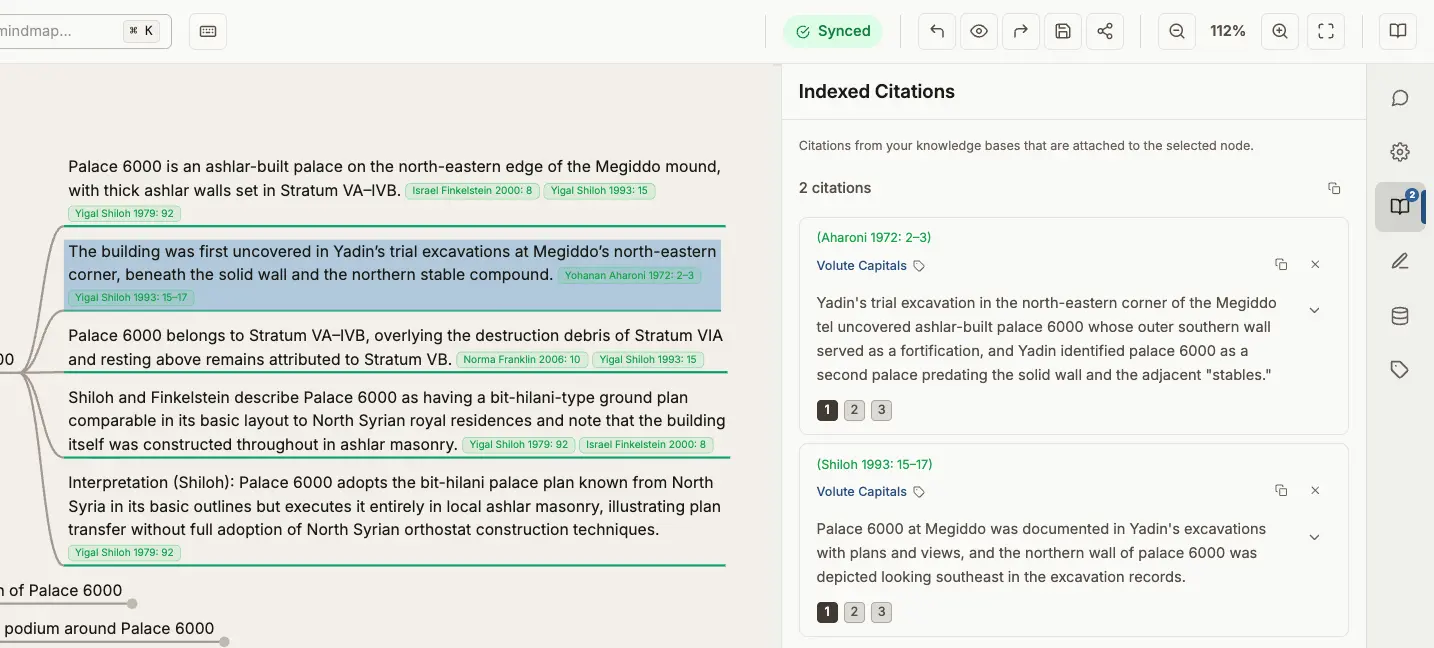Open keyboard shortcuts icon in toolbar
This screenshot has width=1434, height=648.
(x=208, y=31)
